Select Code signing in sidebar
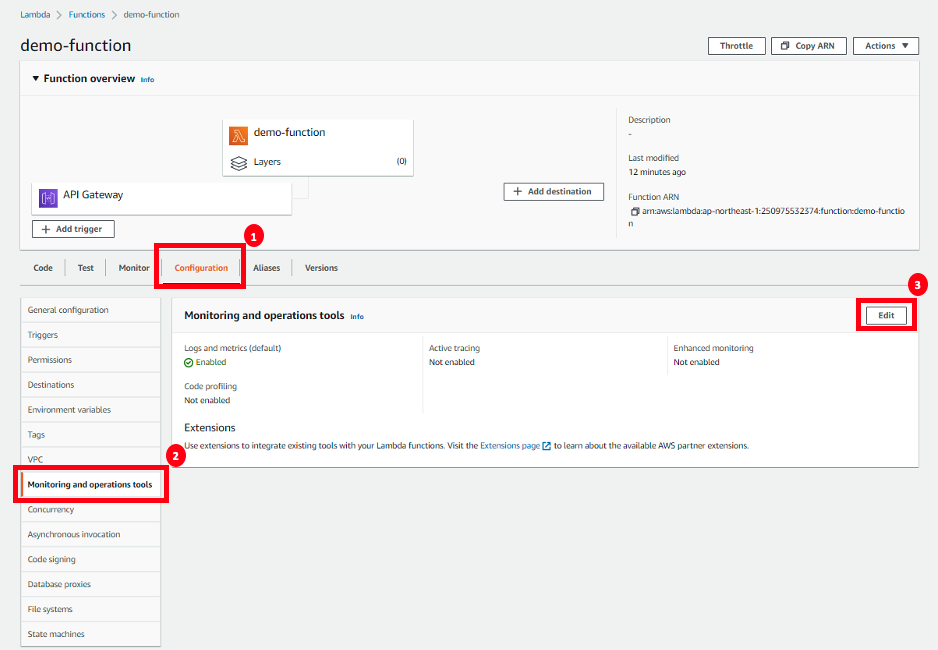Viewport: 938px width, 650px height. tap(90, 560)
